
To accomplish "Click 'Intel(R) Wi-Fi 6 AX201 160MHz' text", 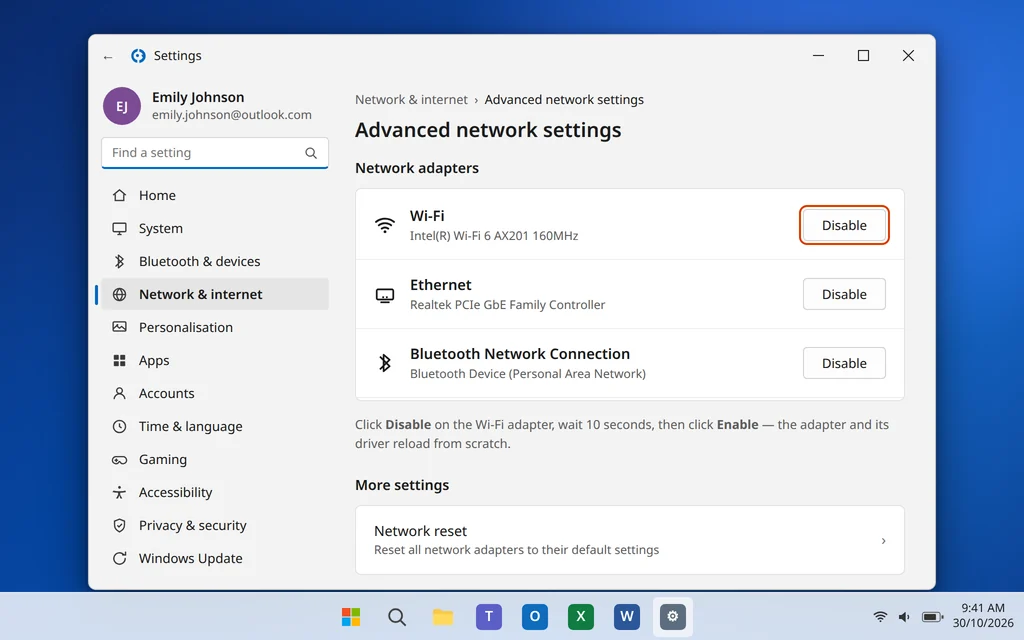I will (x=494, y=236).
